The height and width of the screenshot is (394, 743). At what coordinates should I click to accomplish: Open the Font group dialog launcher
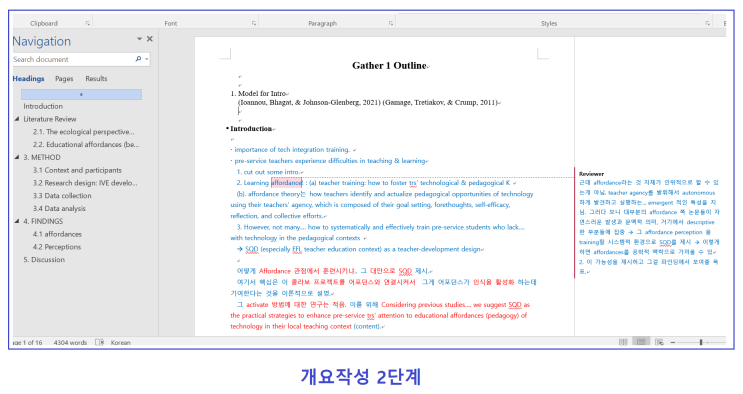coord(254,23)
